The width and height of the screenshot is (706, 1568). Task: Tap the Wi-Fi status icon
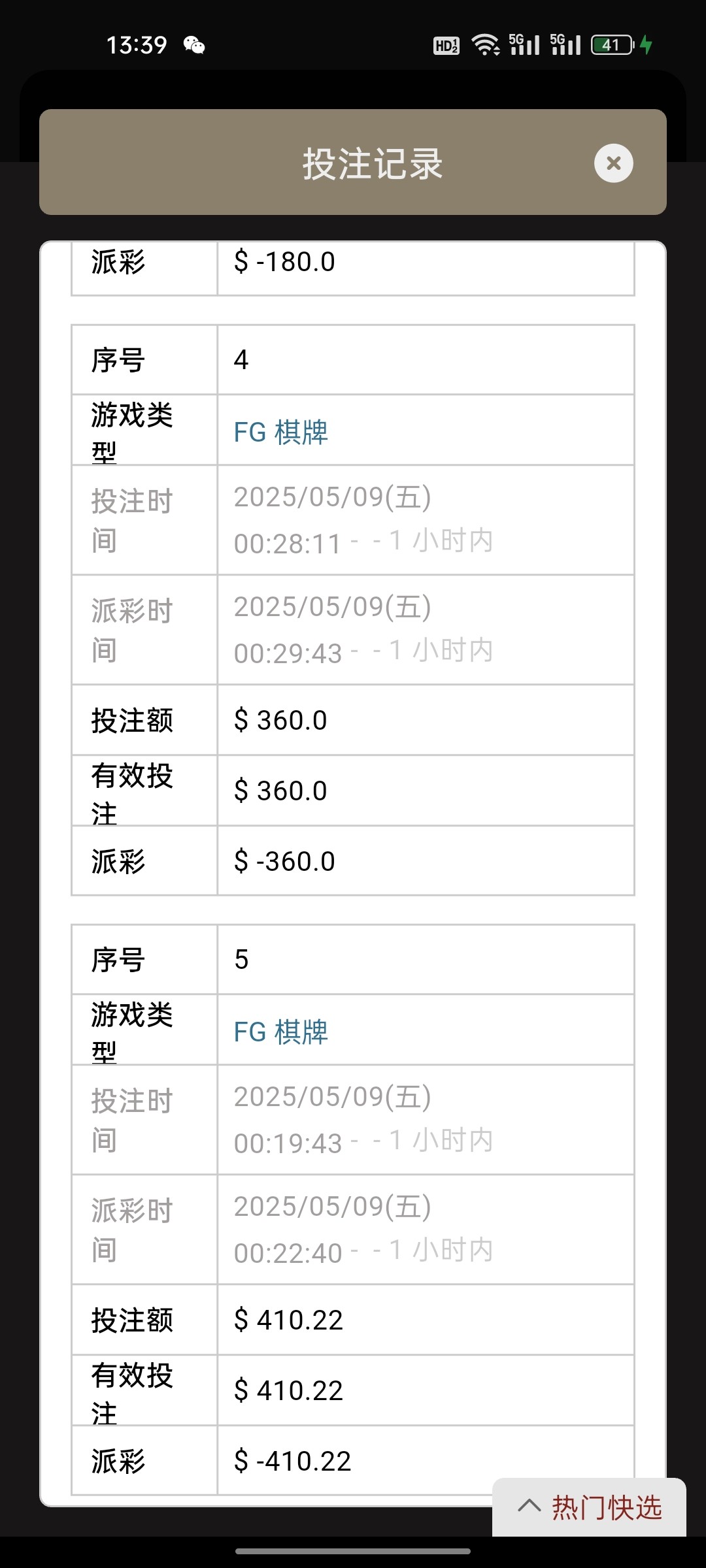485,44
